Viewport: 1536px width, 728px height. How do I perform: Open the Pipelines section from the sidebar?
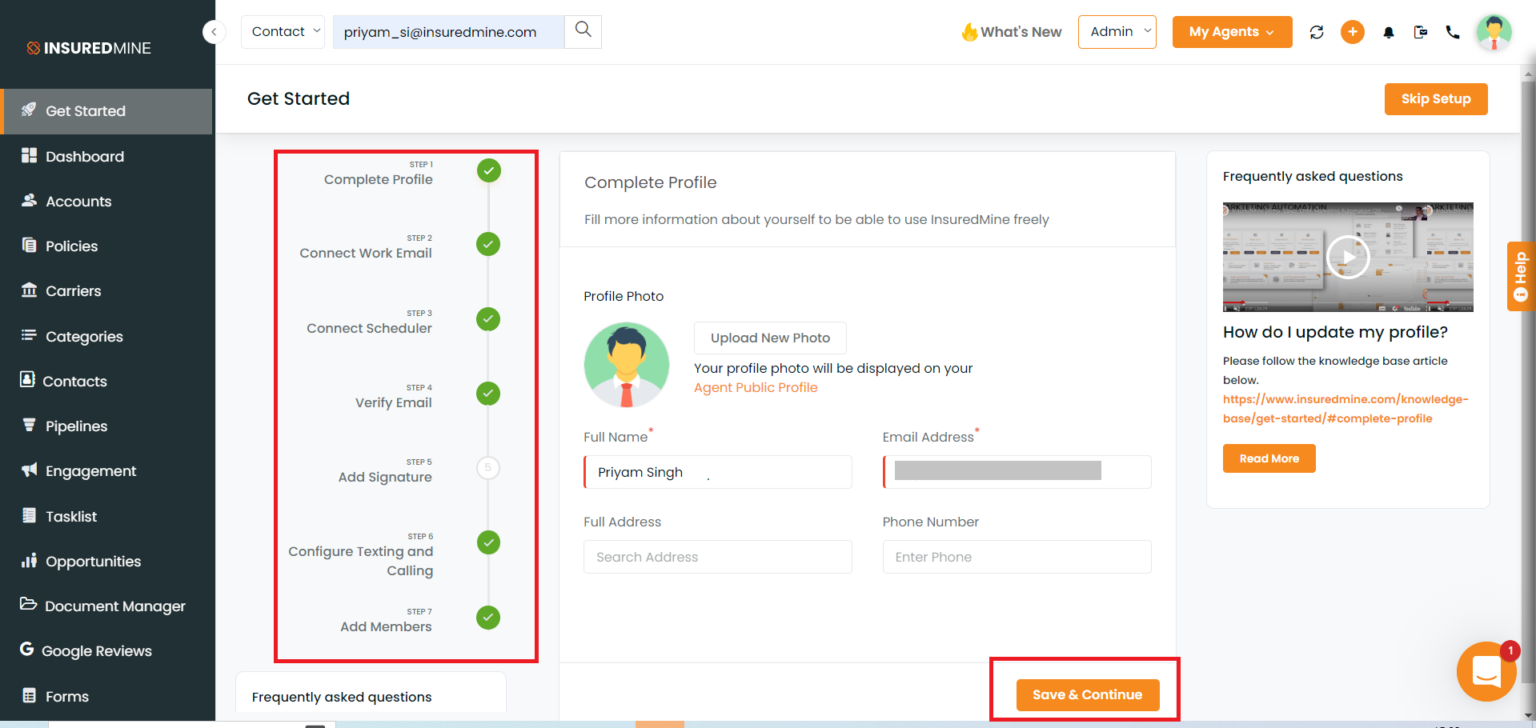pos(75,425)
